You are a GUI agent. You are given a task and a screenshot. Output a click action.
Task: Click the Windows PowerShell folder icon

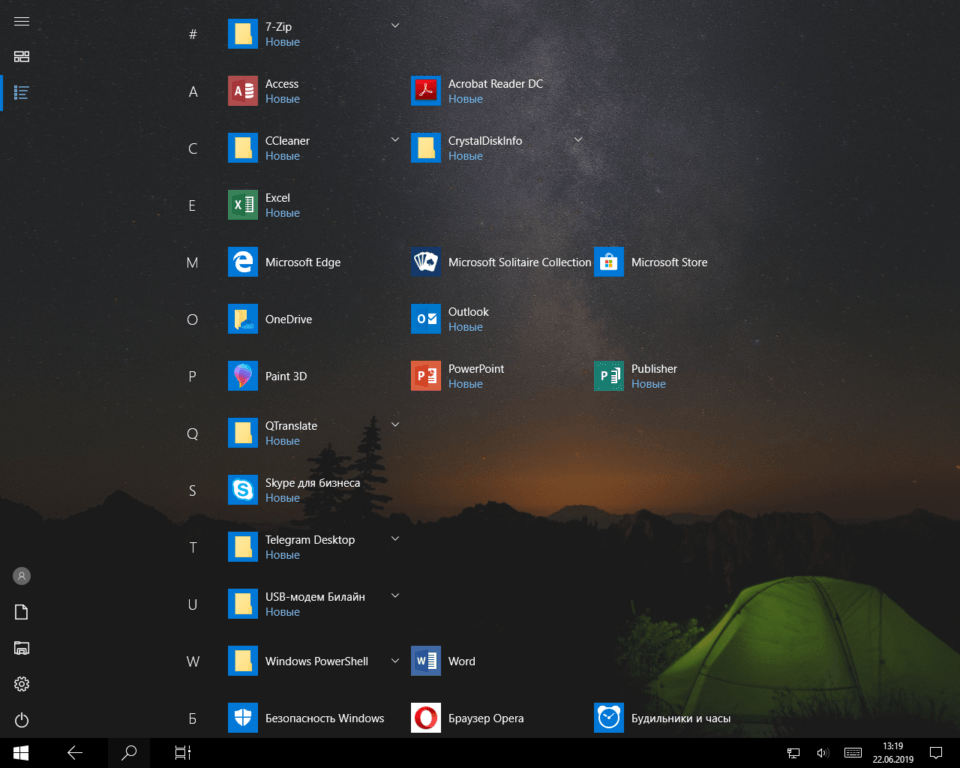[x=242, y=661]
